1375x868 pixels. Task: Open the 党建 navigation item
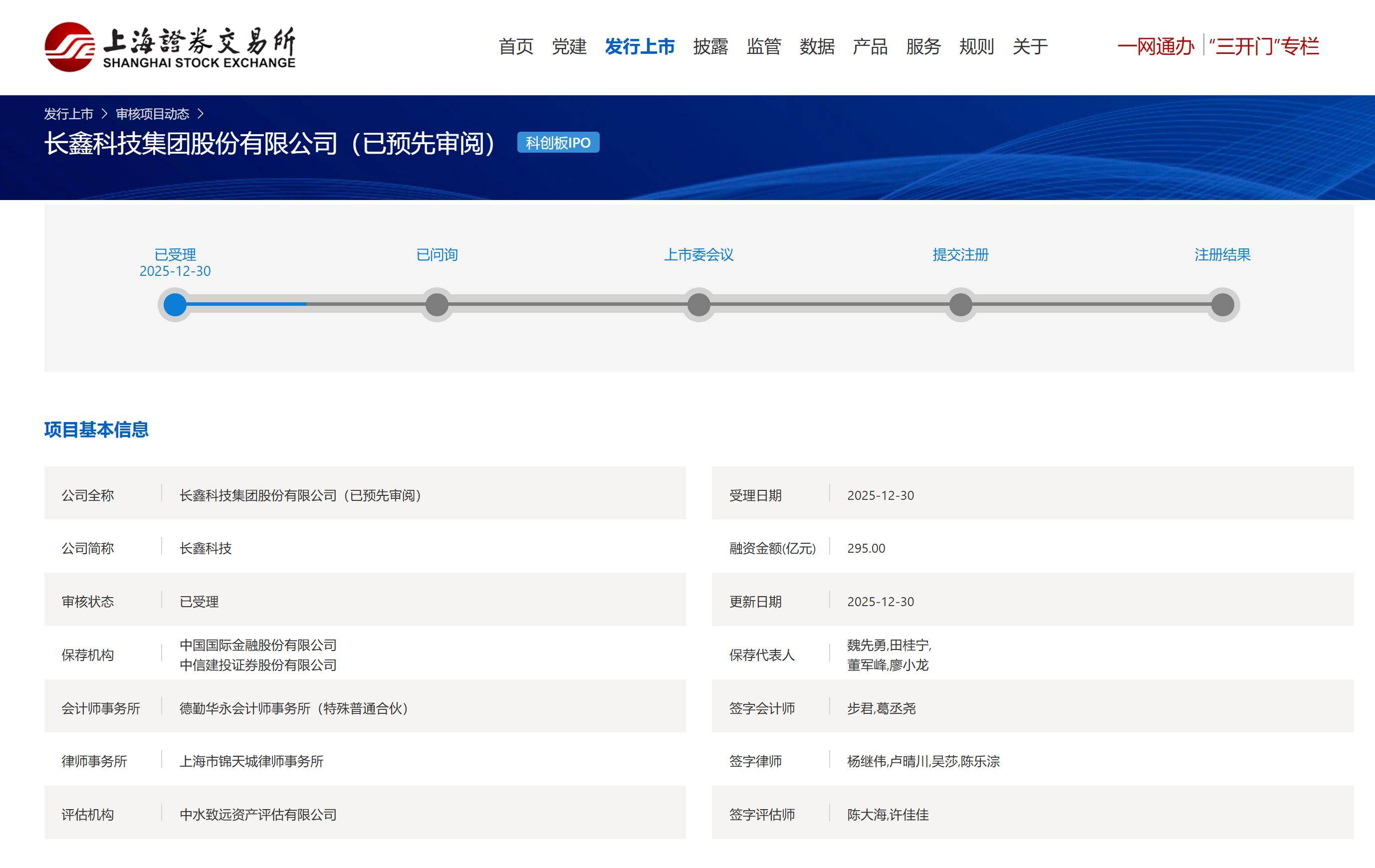pyautogui.click(x=569, y=46)
